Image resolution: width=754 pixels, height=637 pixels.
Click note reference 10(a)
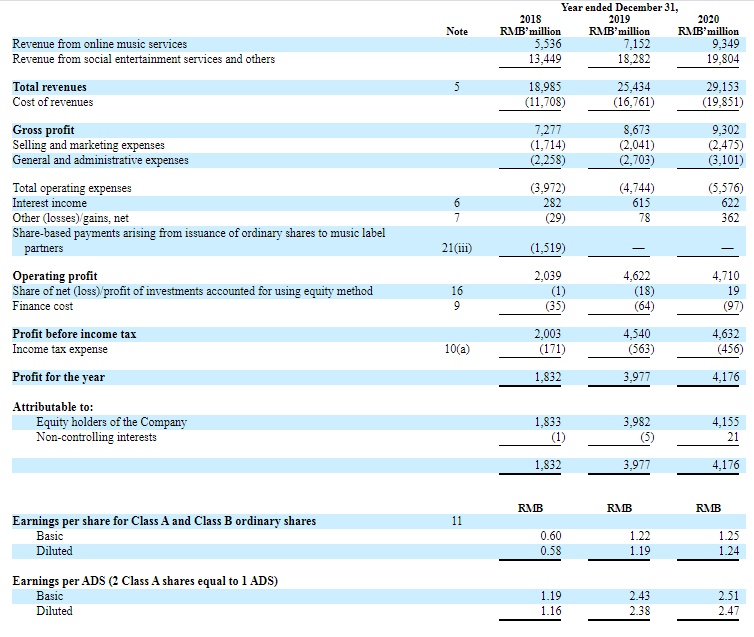point(457,349)
